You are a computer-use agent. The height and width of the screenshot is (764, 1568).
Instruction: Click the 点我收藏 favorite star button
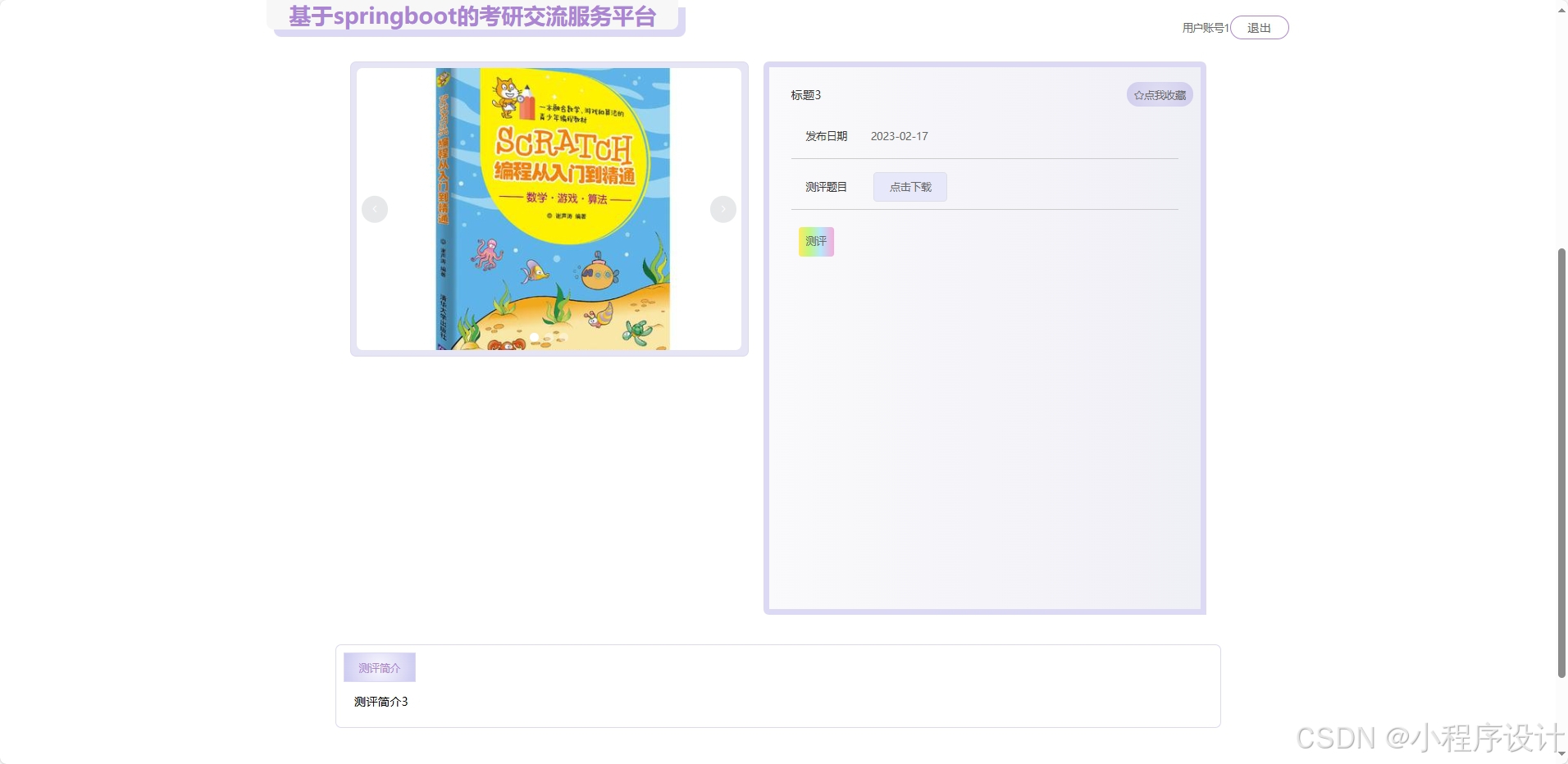(1160, 95)
